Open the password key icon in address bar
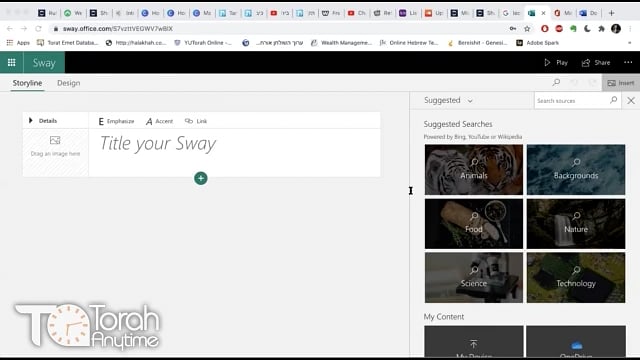 click(513, 29)
